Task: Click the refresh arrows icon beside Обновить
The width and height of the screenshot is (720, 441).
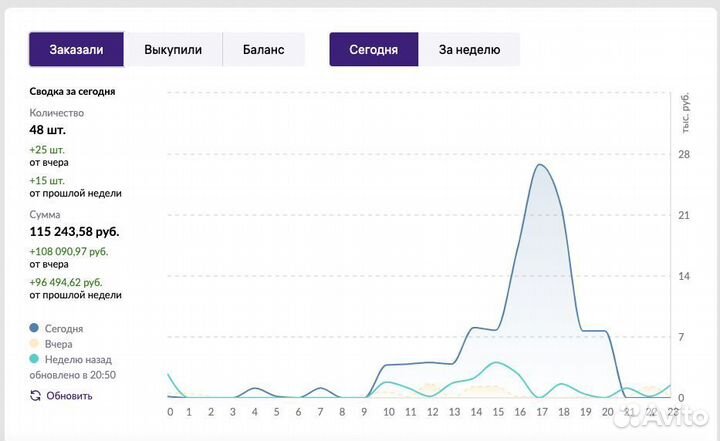Action: point(36,395)
